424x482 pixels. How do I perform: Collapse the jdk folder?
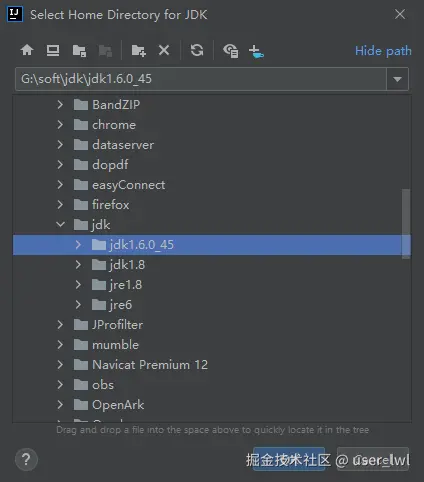coord(60,224)
